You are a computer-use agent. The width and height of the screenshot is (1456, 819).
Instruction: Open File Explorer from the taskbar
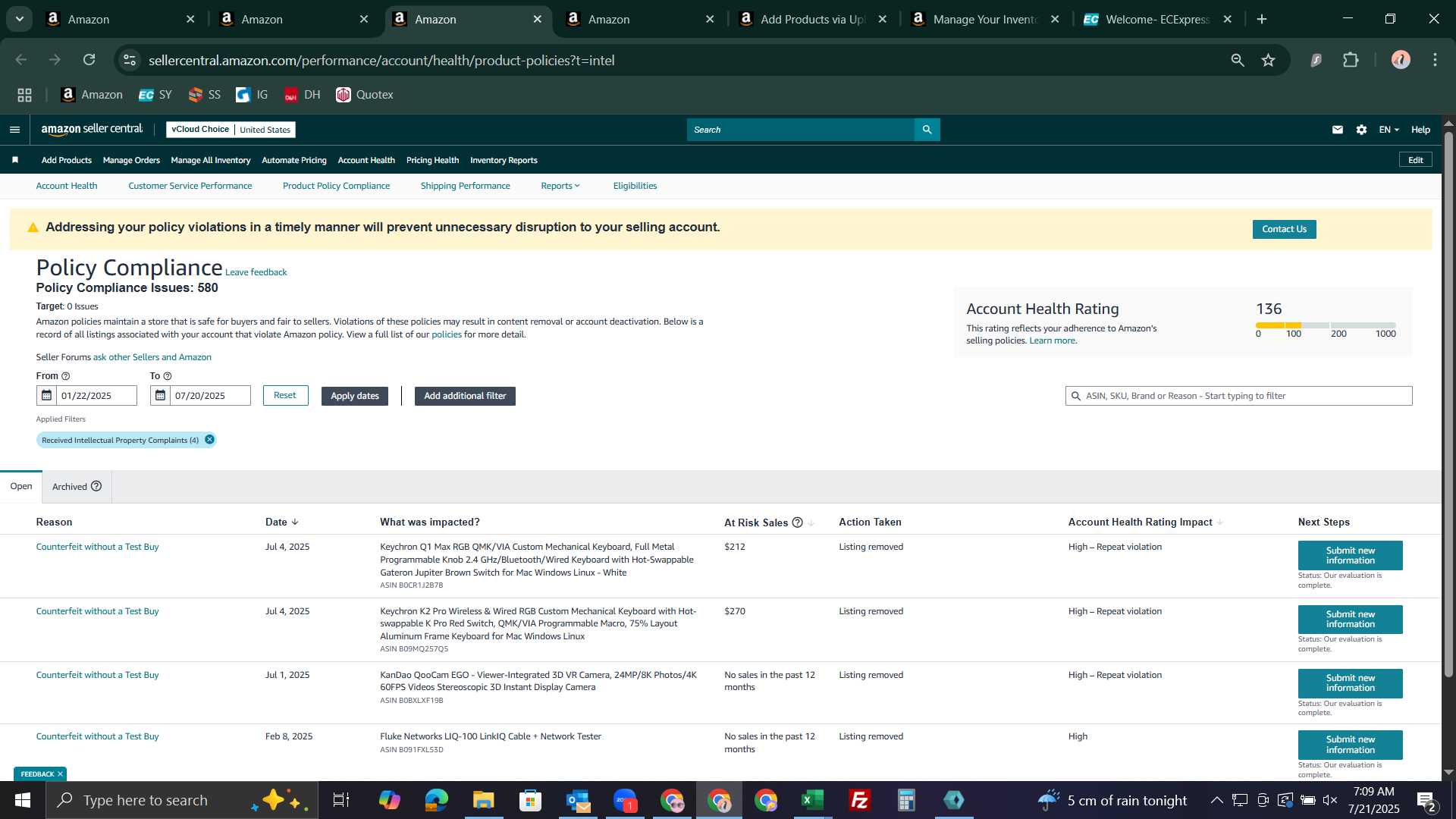484,800
